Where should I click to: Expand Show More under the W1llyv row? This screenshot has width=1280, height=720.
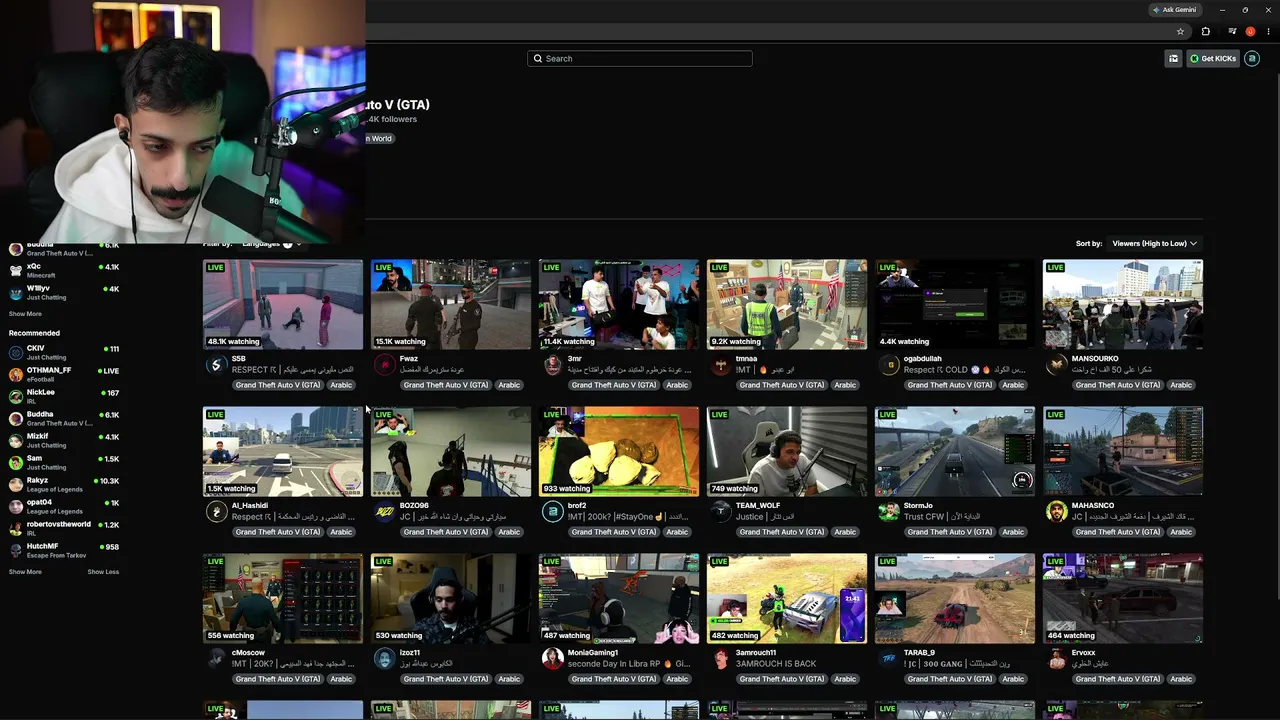click(x=25, y=314)
